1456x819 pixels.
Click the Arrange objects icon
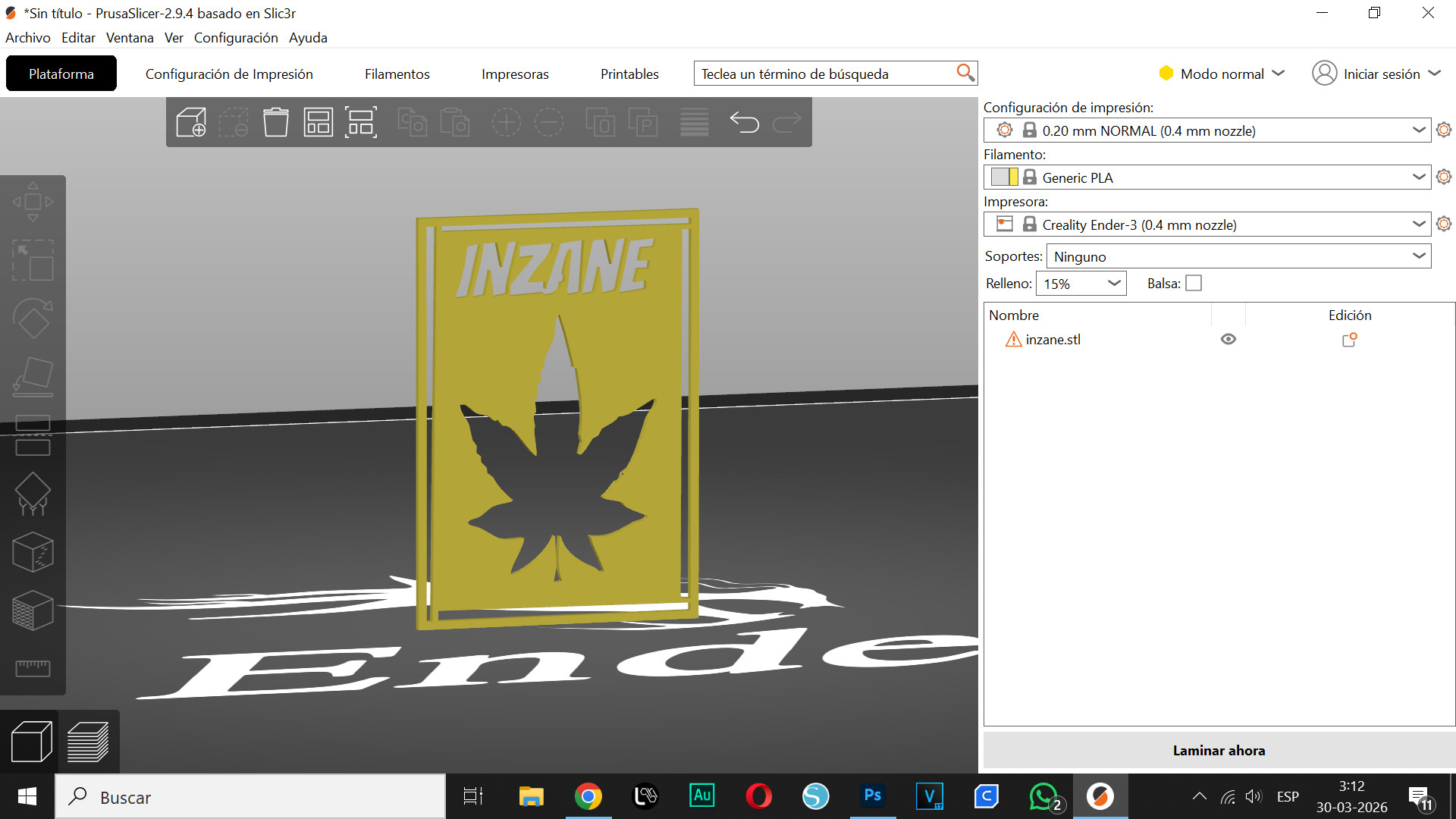(318, 122)
